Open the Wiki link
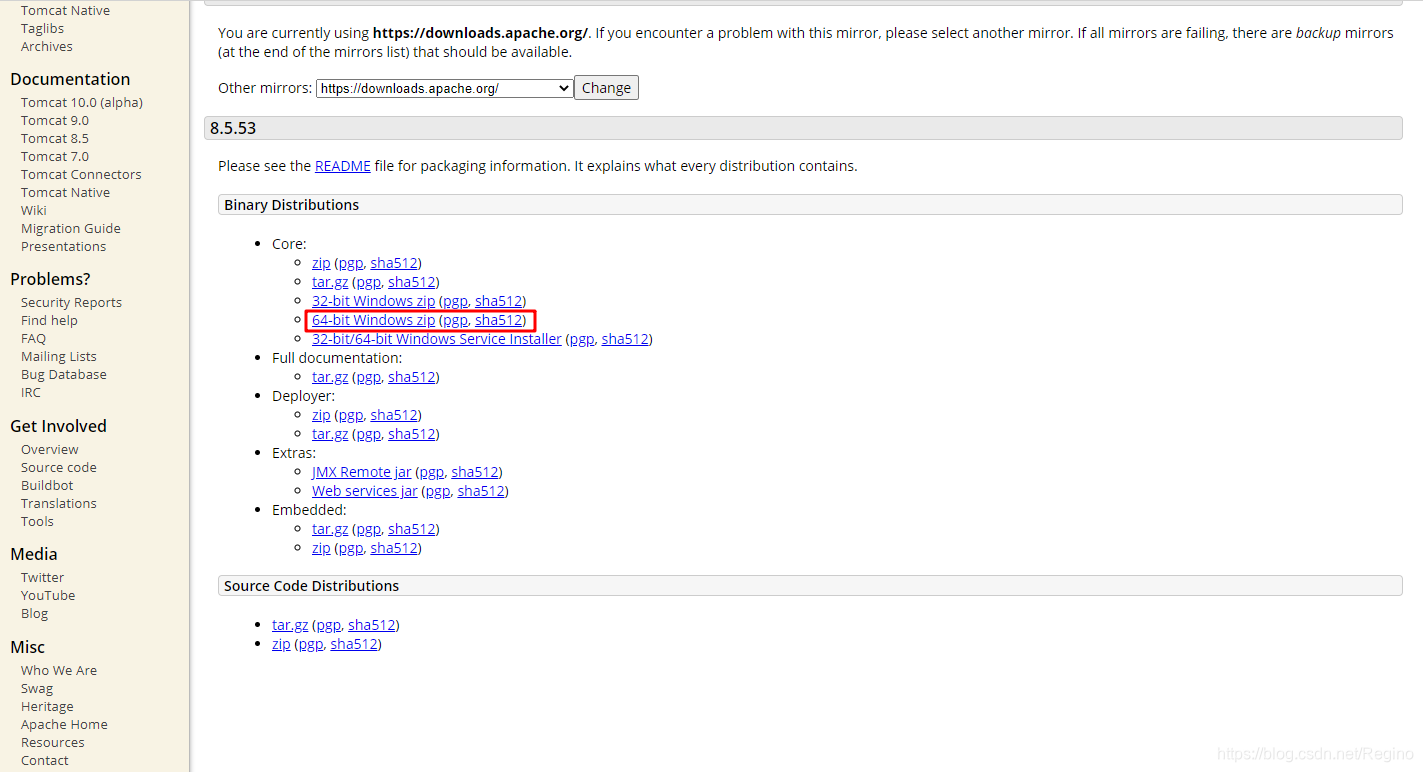 [34, 211]
